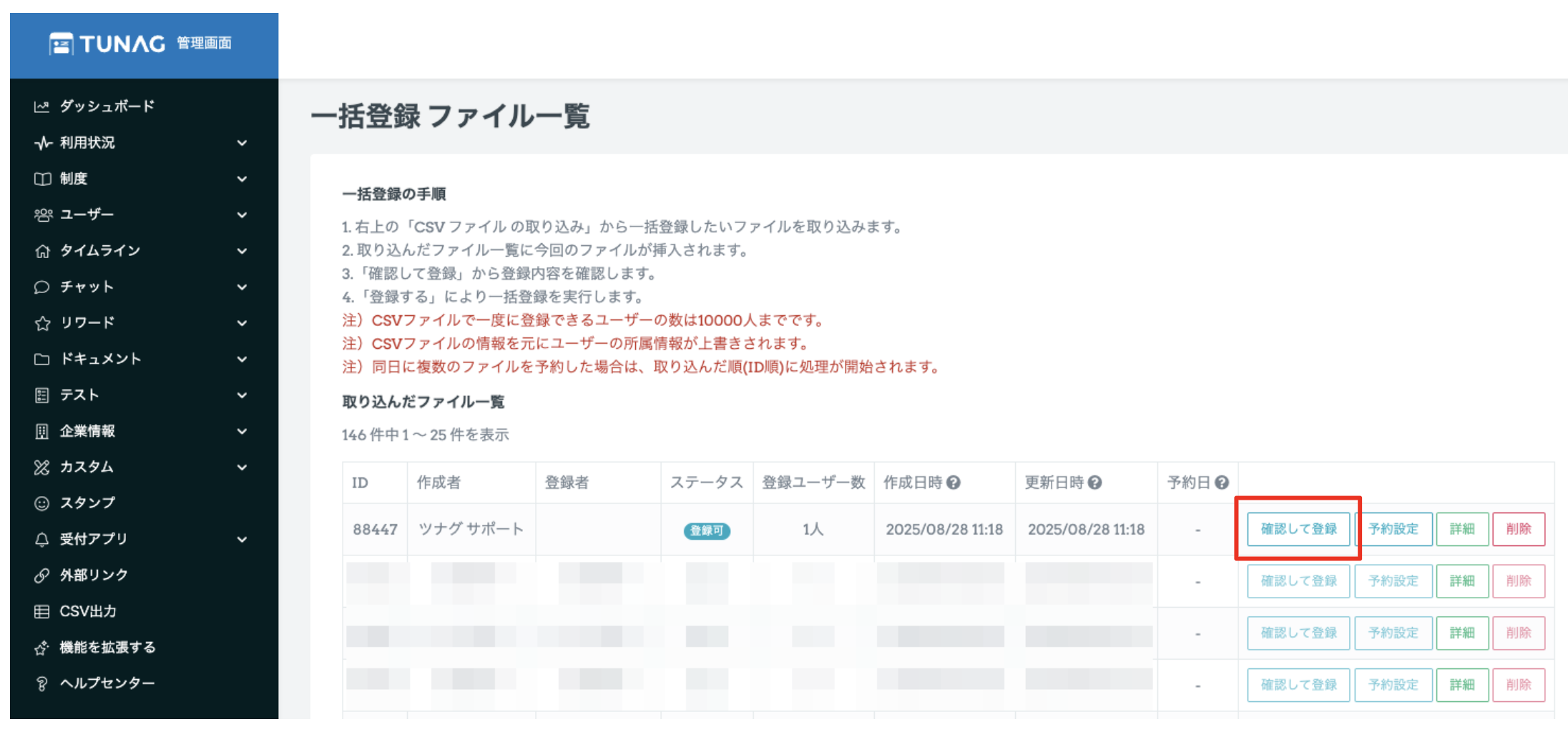Open スタンプ menu item
The width and height of the screenshot is (1568, 732).
(x=87, y=503)
